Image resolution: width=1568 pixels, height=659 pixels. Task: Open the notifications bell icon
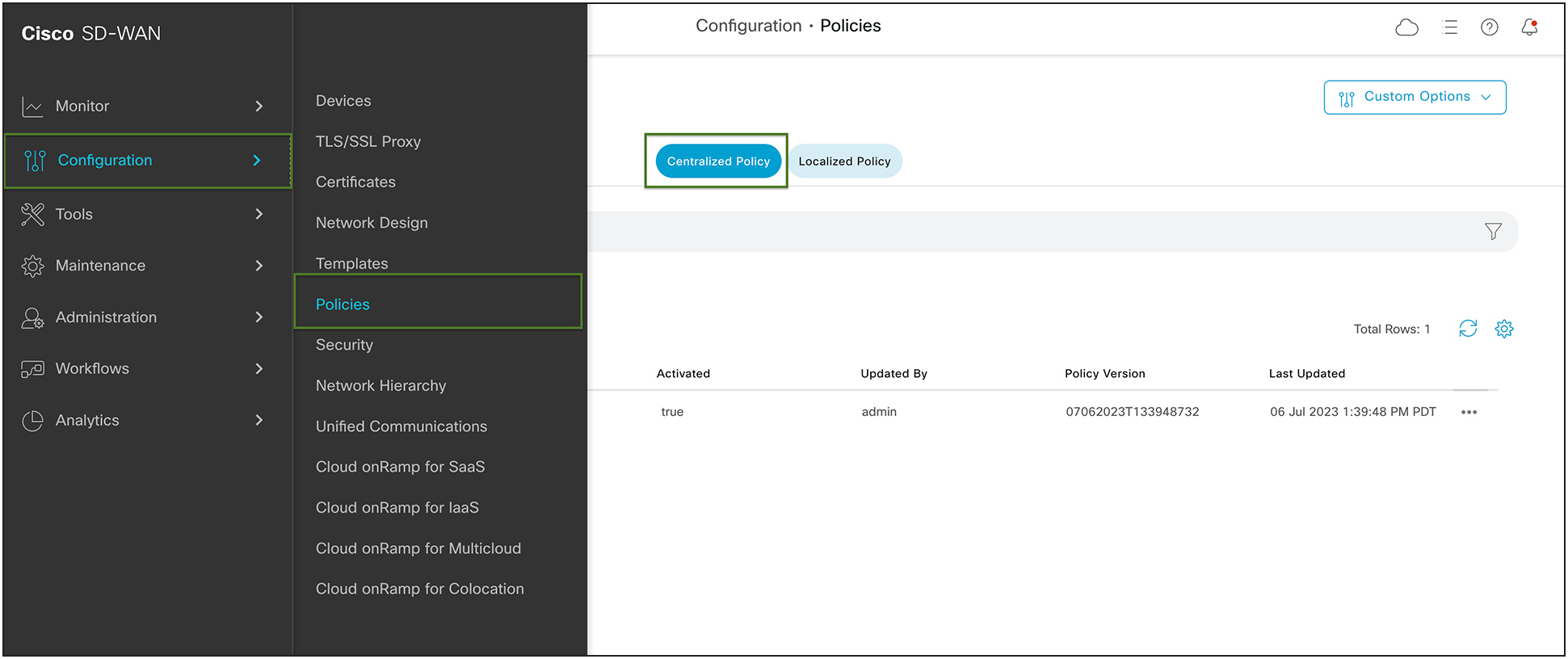1529,27
